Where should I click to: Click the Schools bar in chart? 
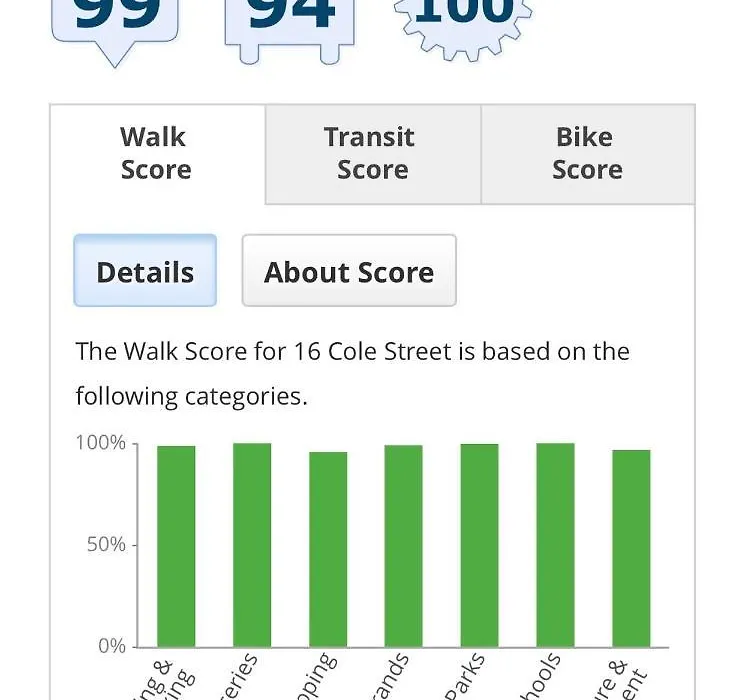[x=556, y=545]
